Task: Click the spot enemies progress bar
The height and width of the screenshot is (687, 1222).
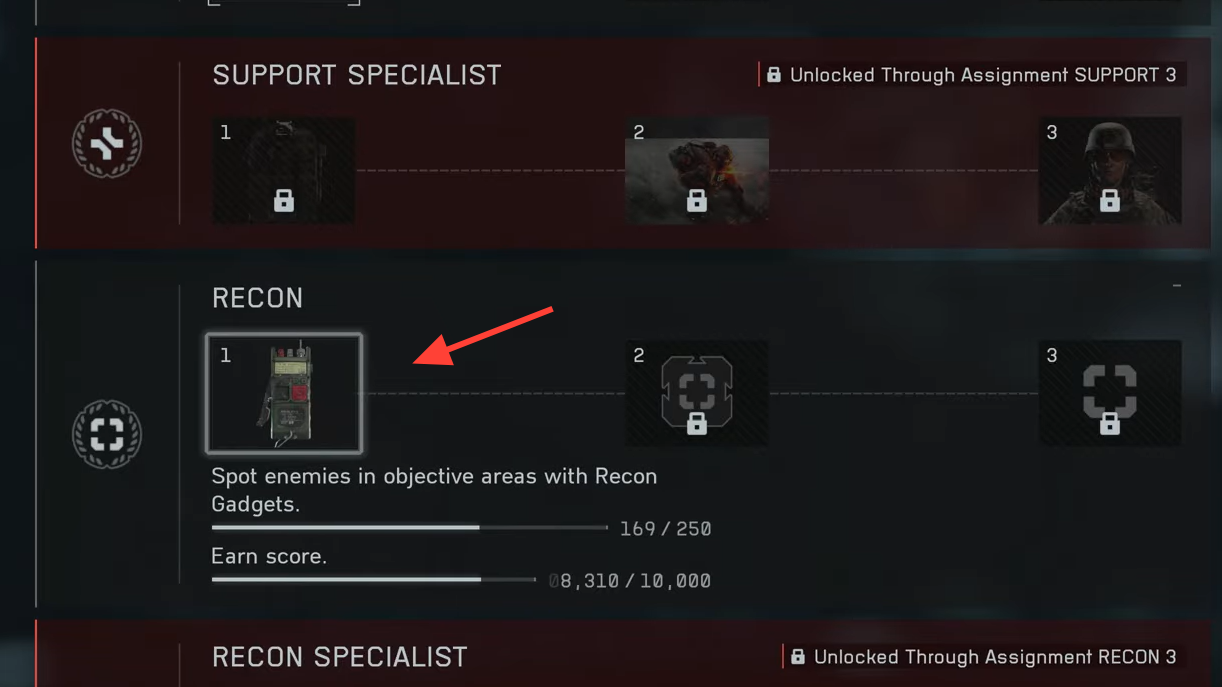Action: pyautogui.click(x=410, y=527)
